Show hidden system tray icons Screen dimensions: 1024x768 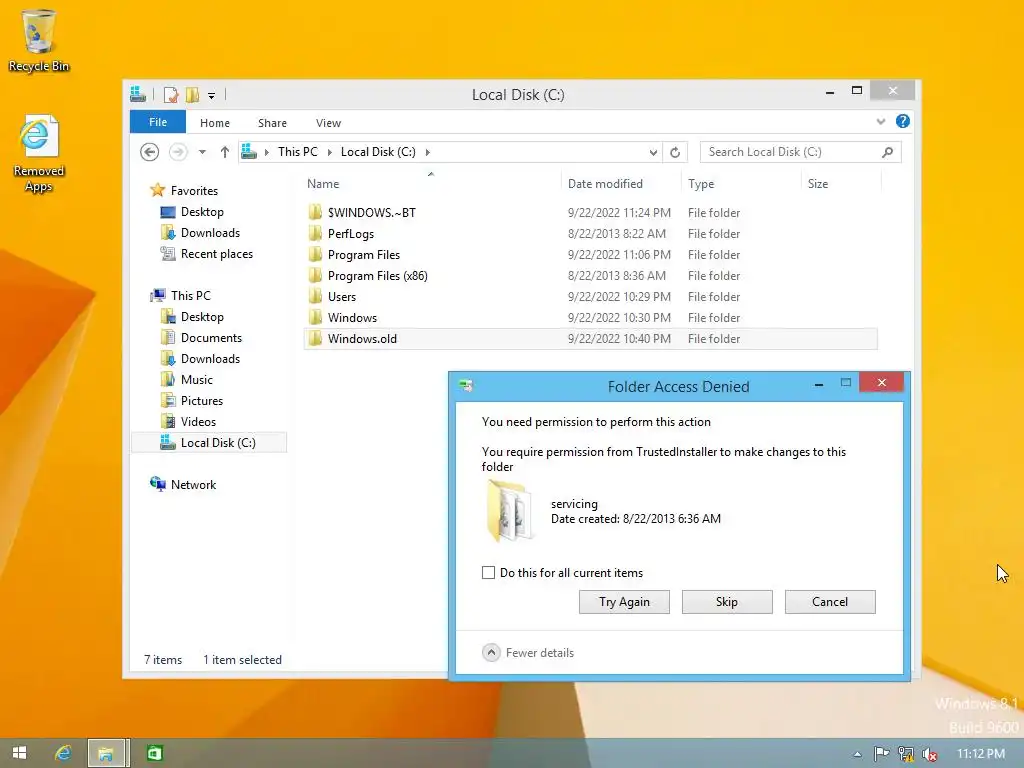coord(857,754)
